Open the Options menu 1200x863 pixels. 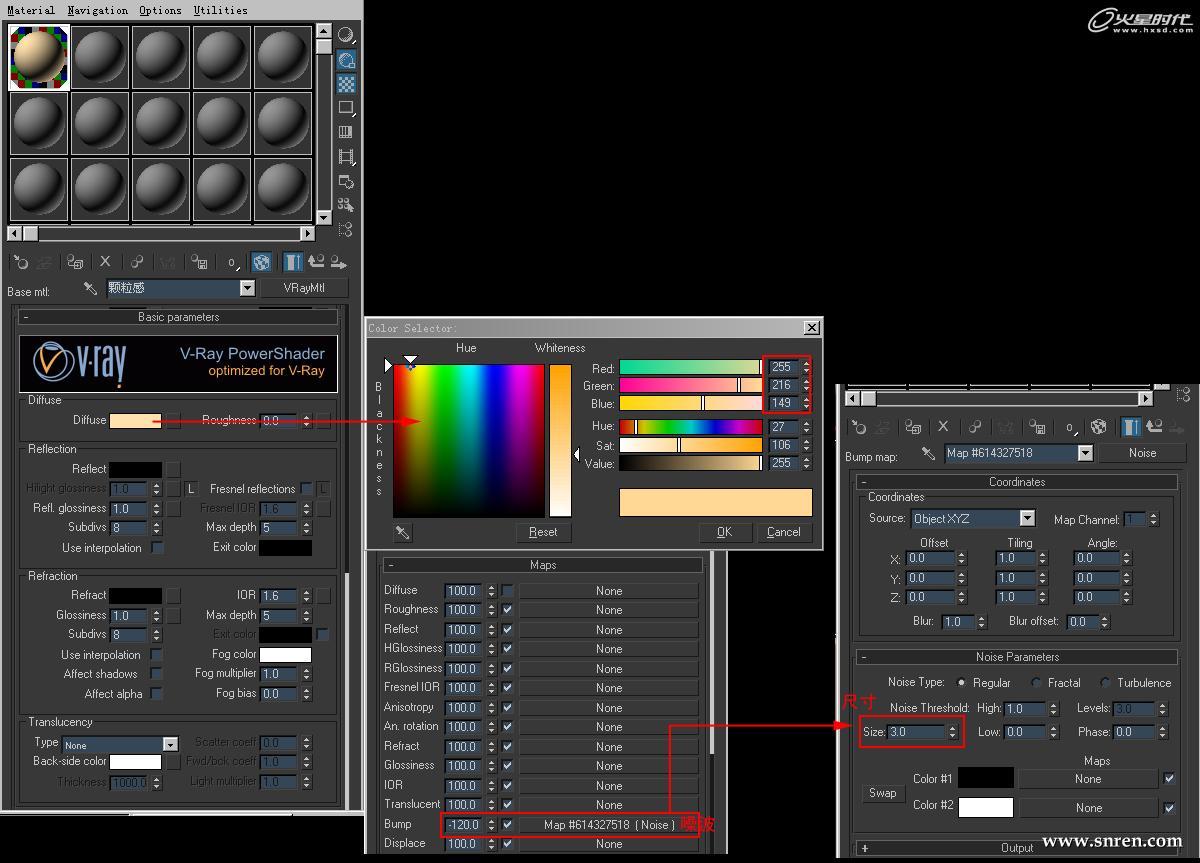point(160,10)
